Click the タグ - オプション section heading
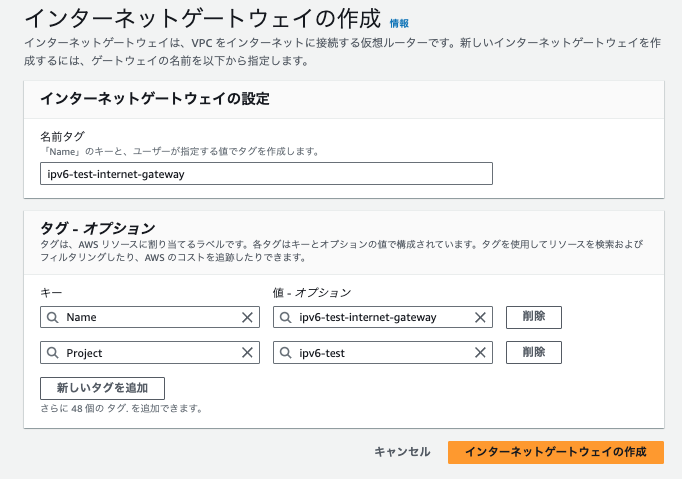The image size is (682, 479). point(97,228)
